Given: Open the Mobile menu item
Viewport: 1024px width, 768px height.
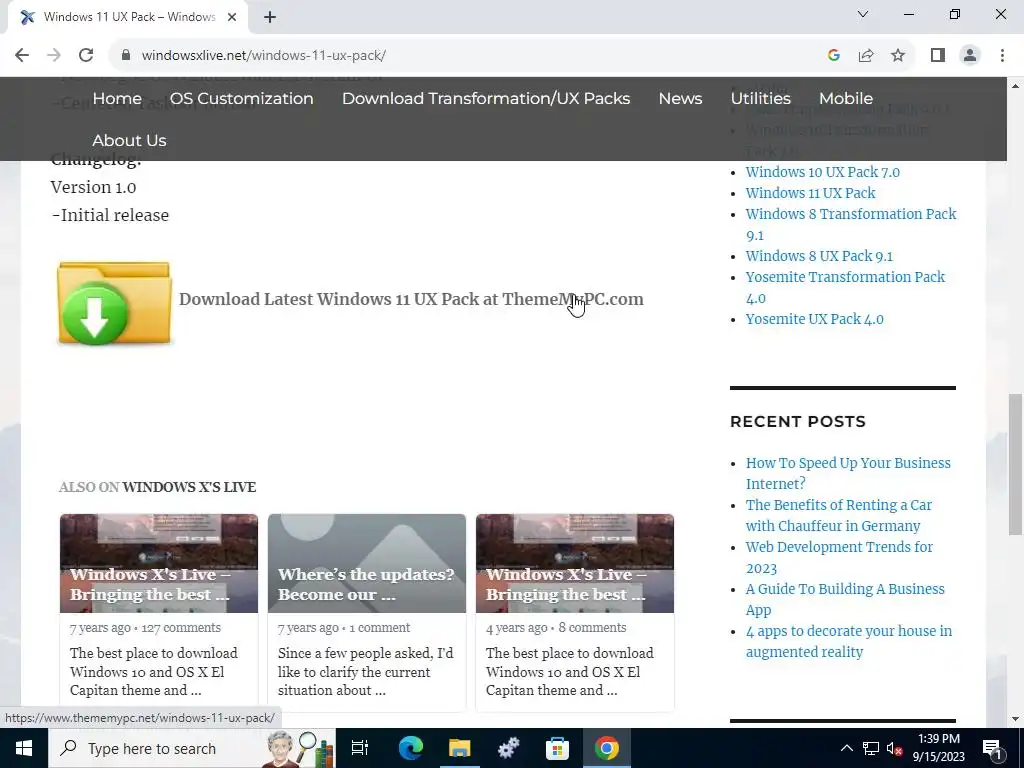Looking at the screenshot, I should (x=846, y=99).
